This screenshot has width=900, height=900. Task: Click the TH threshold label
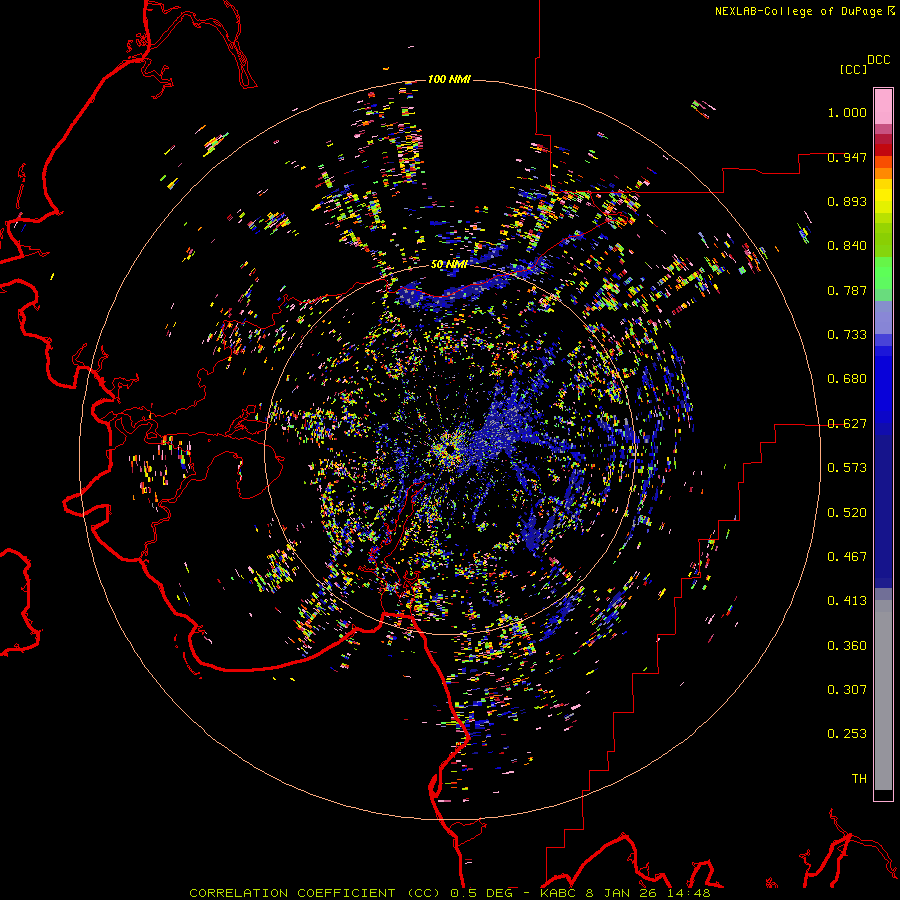(859, 779)
